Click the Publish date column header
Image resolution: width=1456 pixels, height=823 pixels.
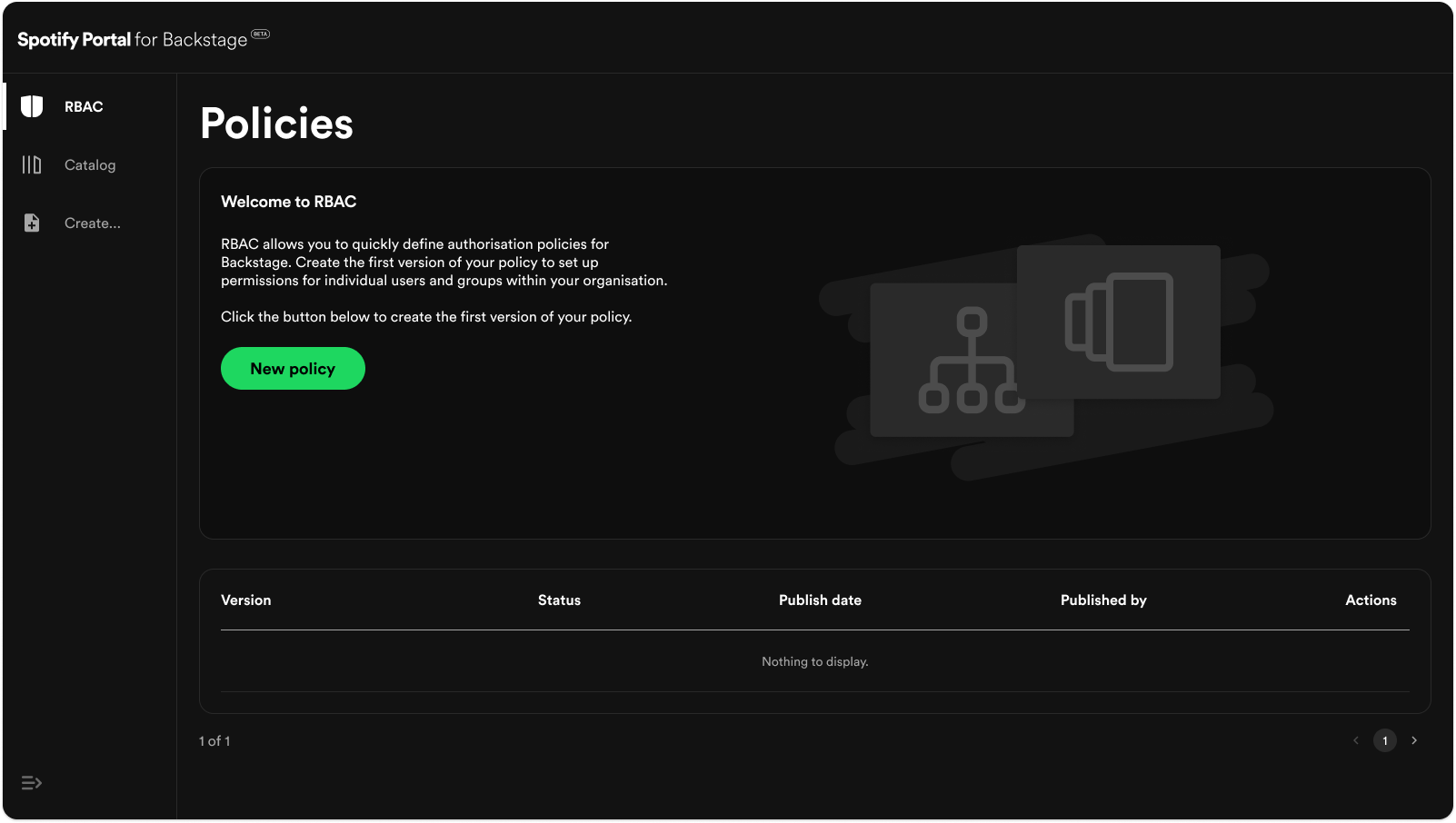point(820,600)
